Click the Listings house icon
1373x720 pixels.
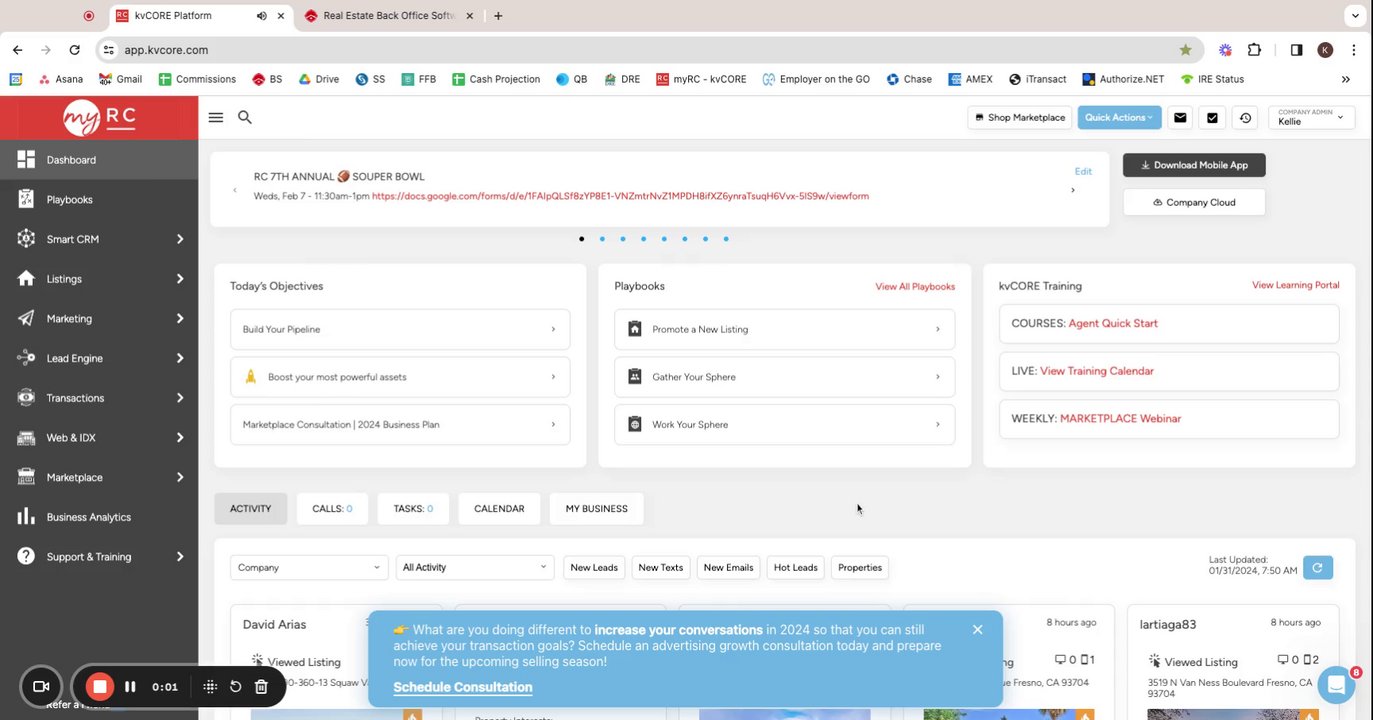tap(26, 279)
